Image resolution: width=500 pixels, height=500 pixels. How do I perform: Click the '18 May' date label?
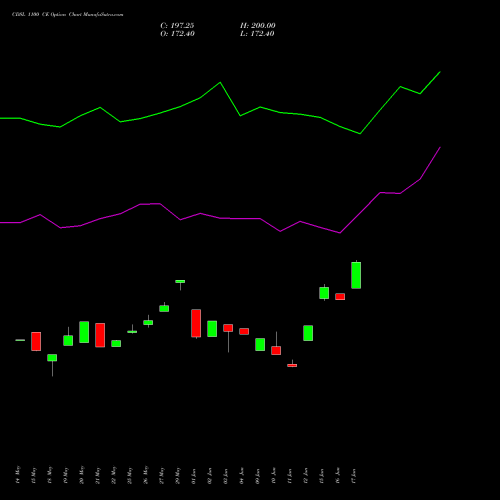point(50,475)
